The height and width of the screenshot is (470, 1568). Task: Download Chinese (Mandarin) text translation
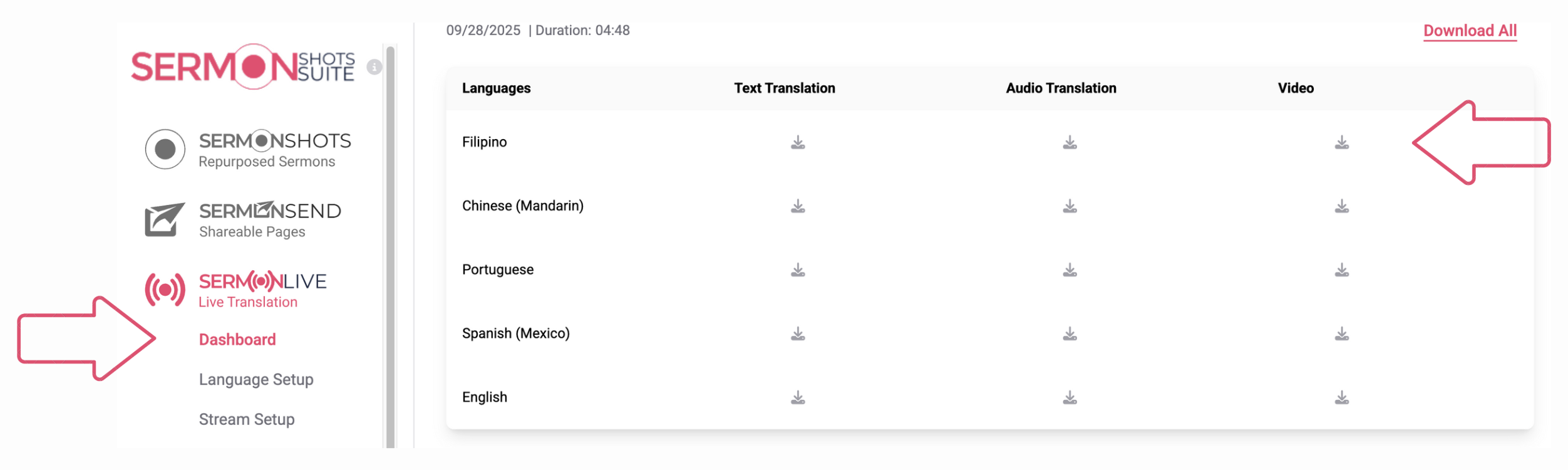797,206
